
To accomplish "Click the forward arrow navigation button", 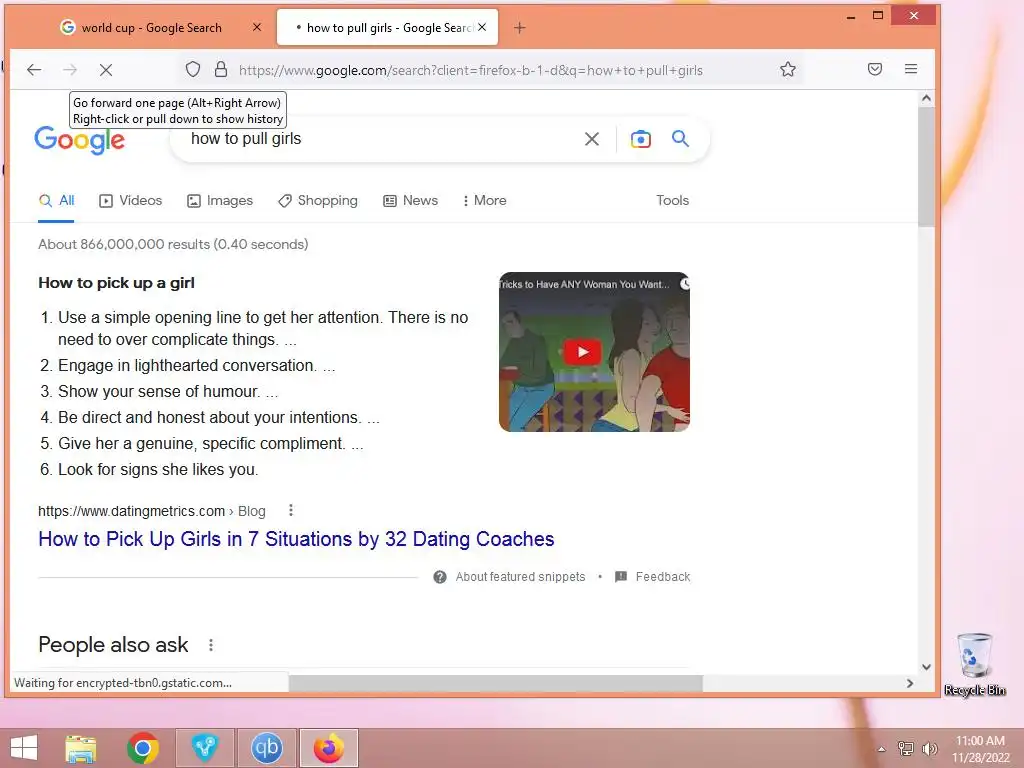I will click(x=70, y=70).
